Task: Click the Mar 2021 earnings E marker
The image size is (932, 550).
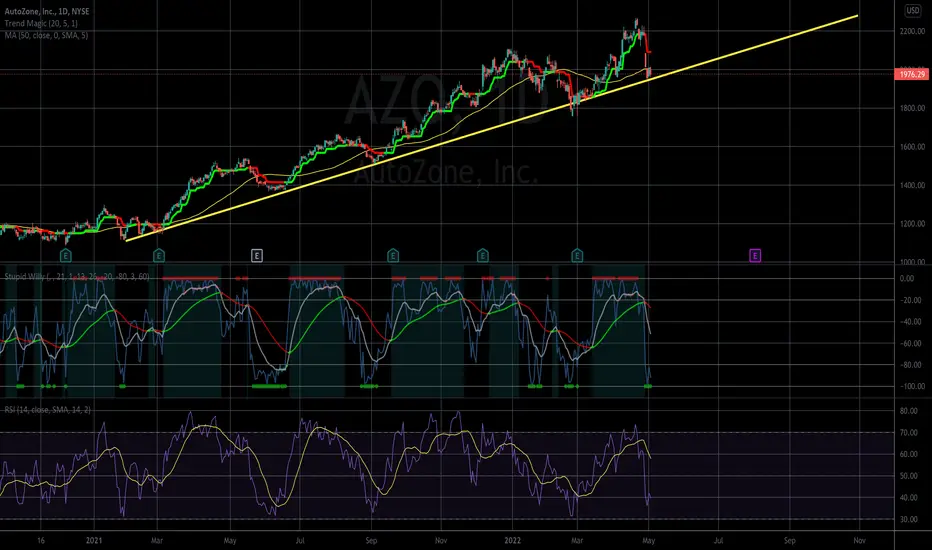Action: (x=159, y=256)
